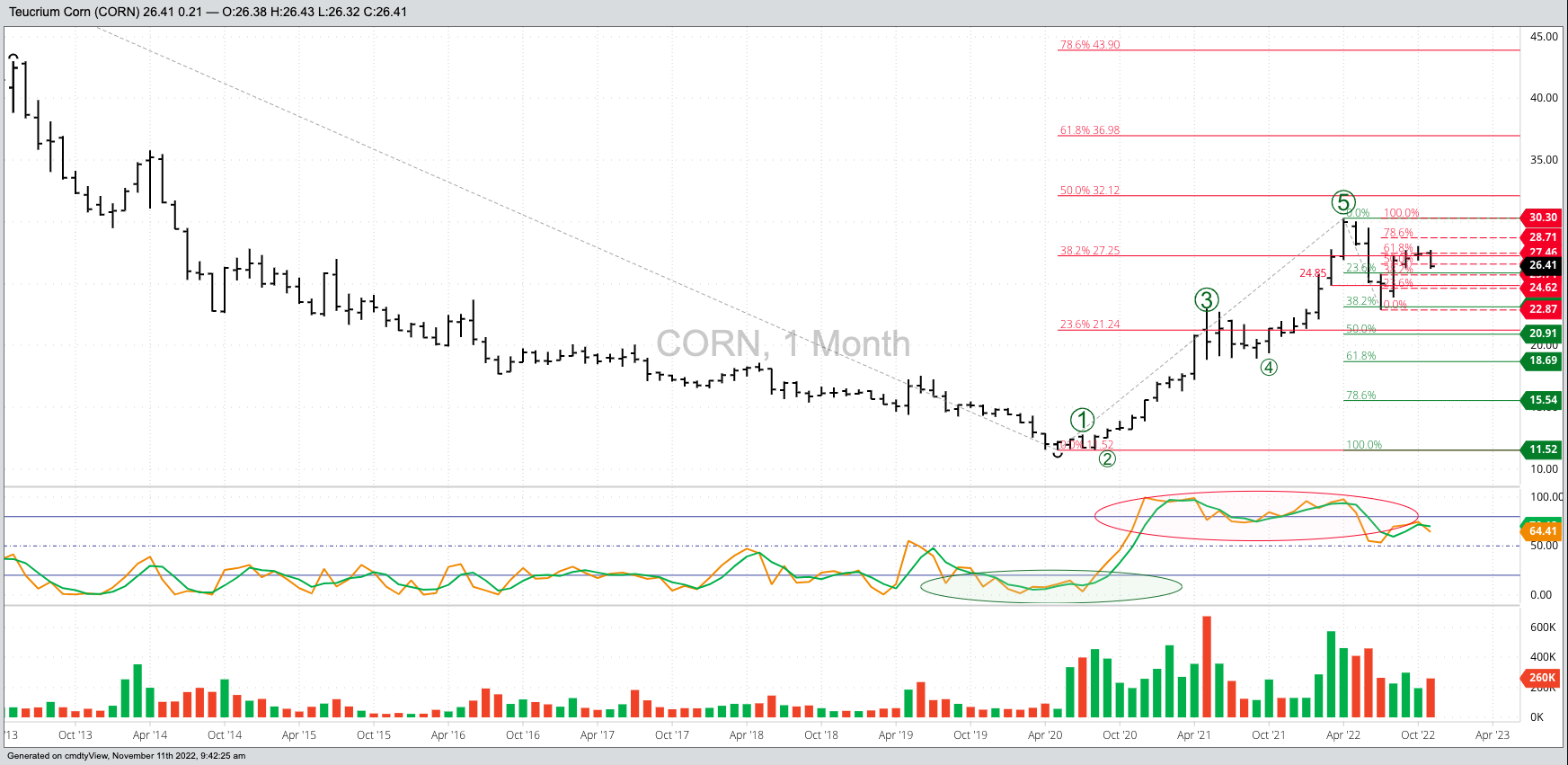Click the red 24.62 price tag

pyautogui.click(x=1543, y=288)
